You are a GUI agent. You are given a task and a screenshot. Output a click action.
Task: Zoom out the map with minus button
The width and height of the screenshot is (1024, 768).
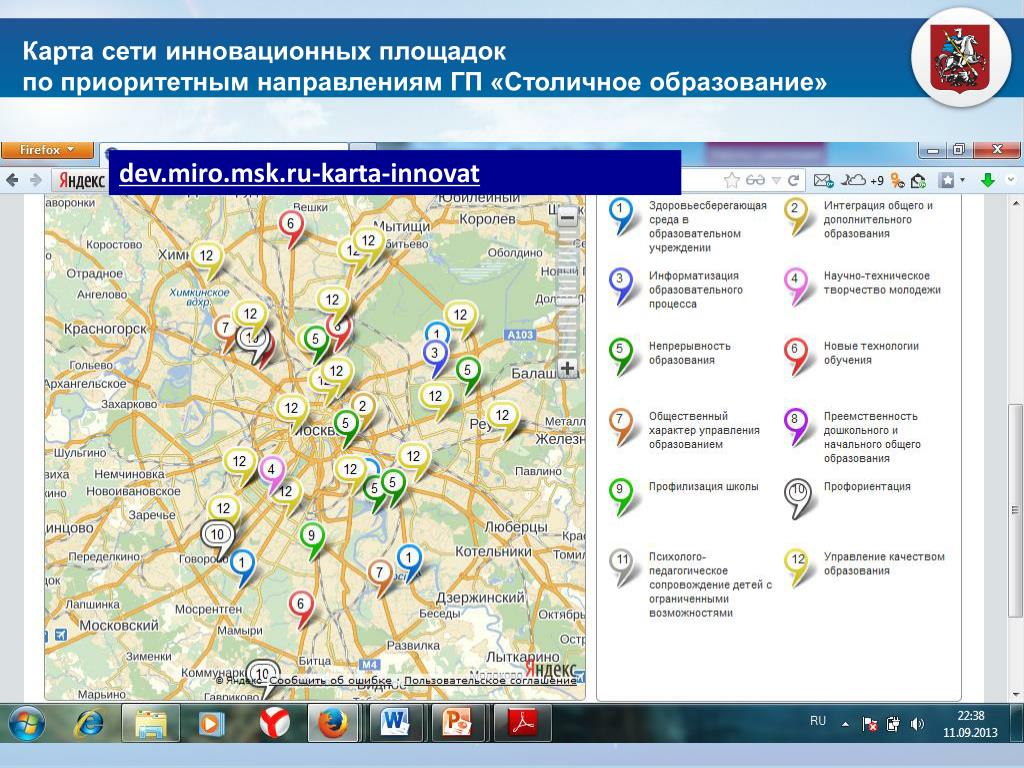coord(568,217)
